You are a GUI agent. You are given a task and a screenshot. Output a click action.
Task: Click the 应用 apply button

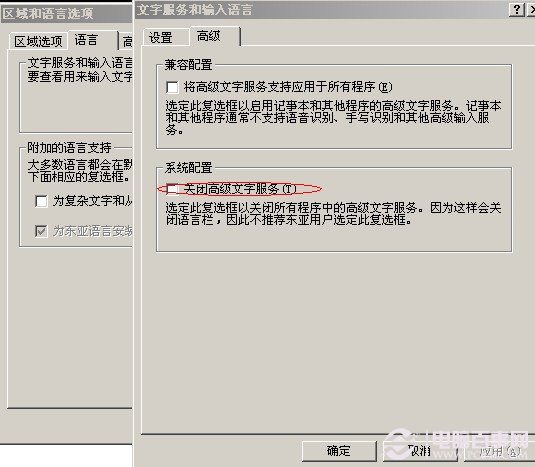[x=499, y=451]
